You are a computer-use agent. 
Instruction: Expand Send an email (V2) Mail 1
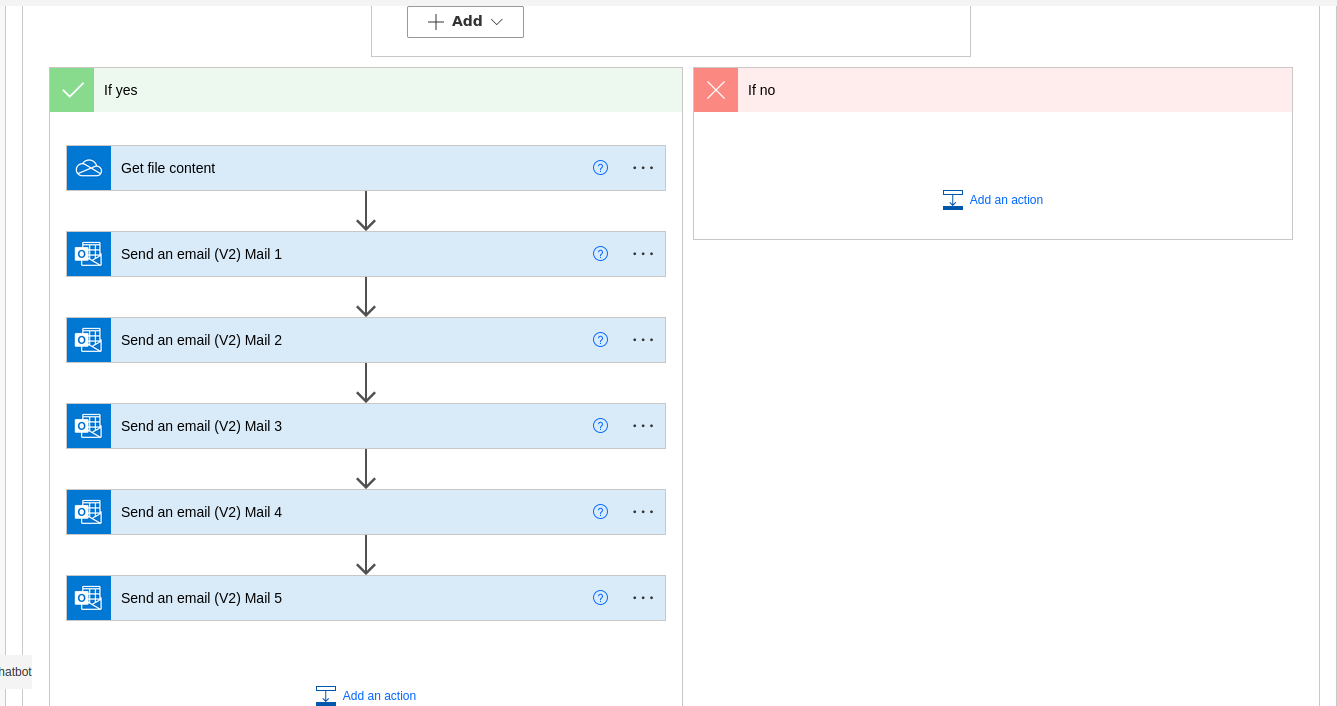[366, 254]
